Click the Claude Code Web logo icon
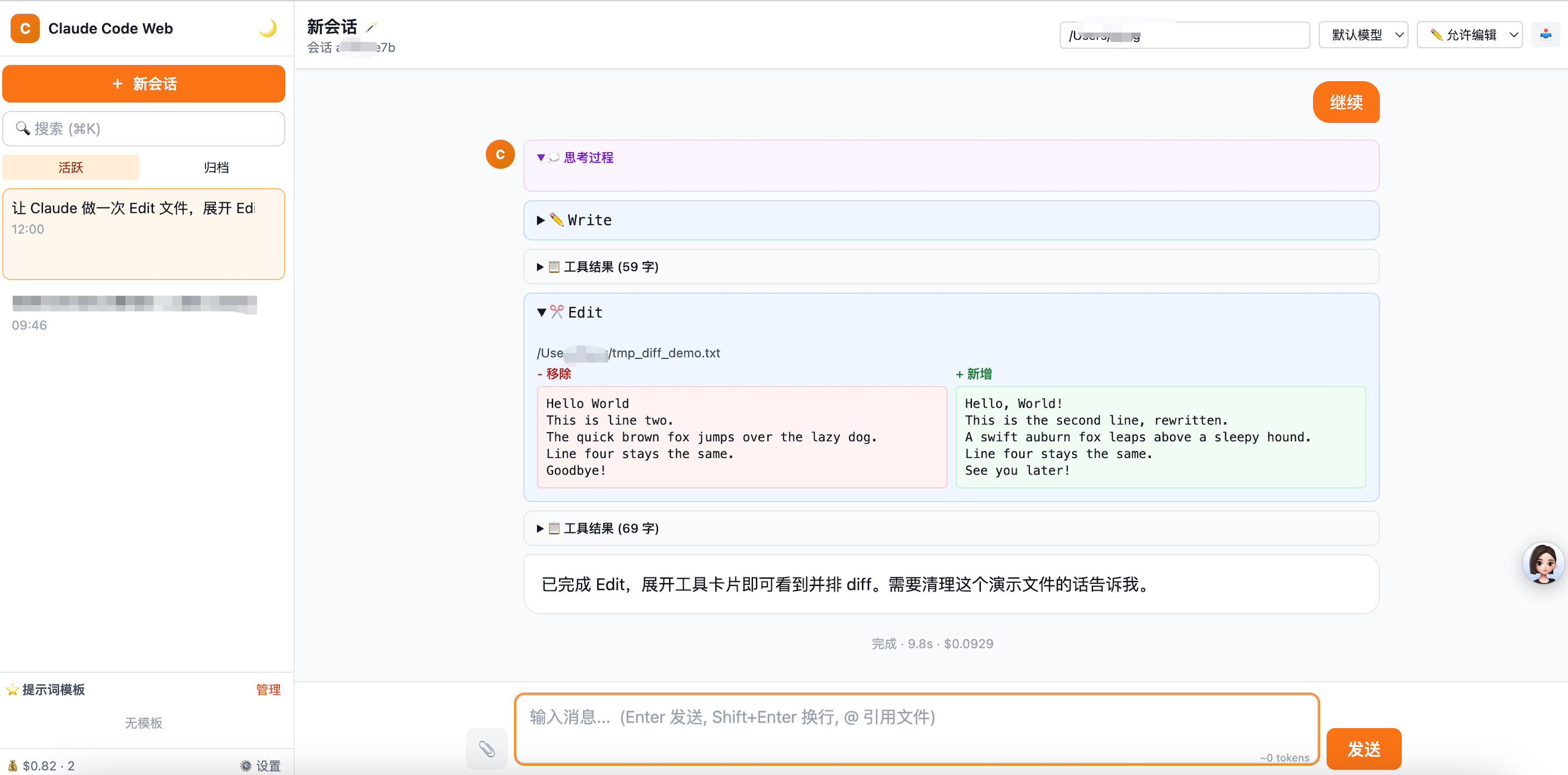 [x=25, y=28]
